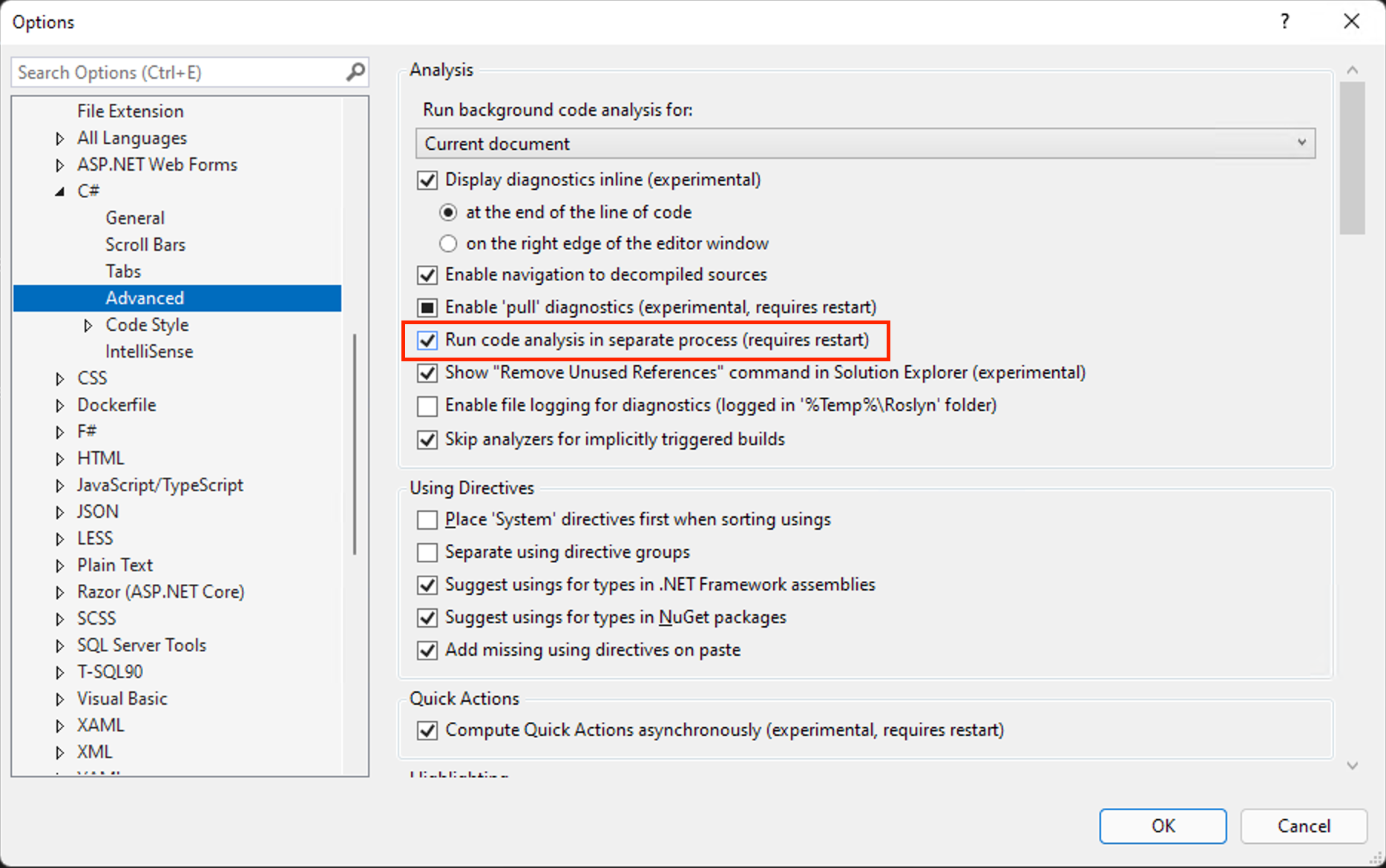The height and width of the screenshot is (868, 1386).
Task: Toggle Show Remove Unused References command
Action: tap(427, 373)
